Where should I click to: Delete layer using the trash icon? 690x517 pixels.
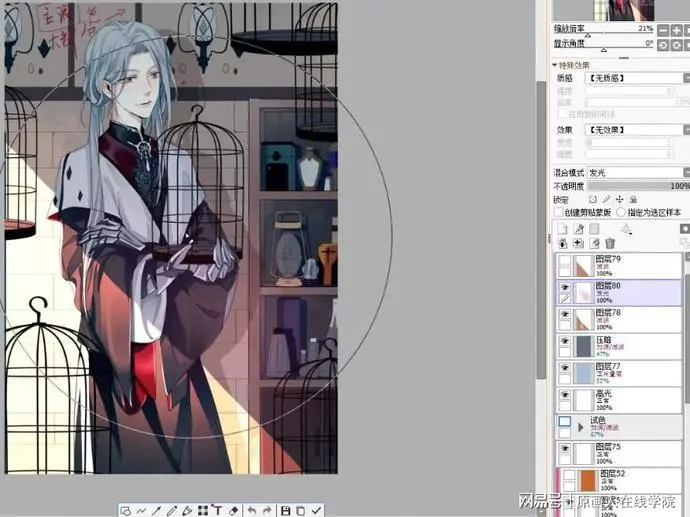(x=609, y=243)
